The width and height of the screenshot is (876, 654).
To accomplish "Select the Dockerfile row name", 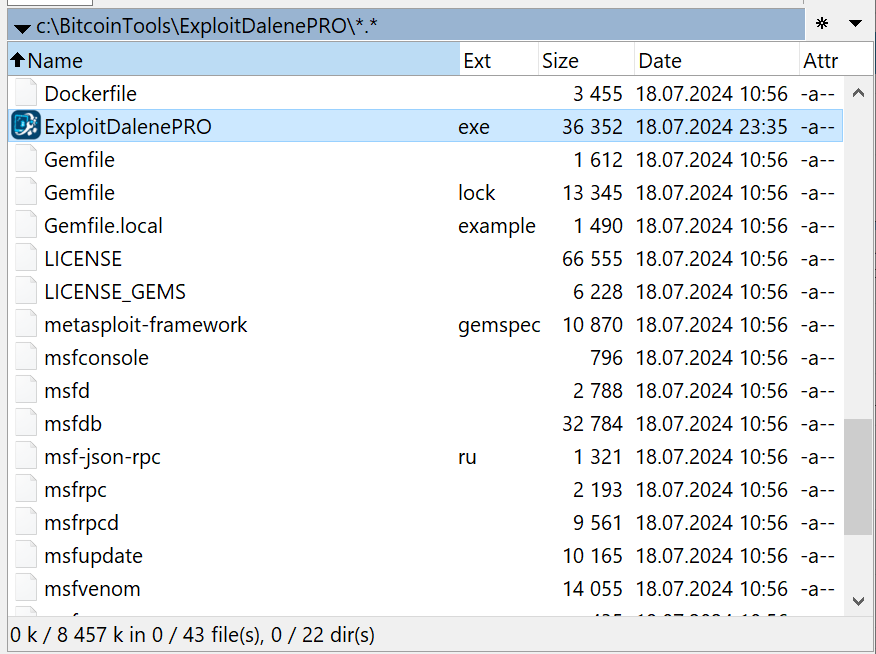I will click(x=91, y=94).
